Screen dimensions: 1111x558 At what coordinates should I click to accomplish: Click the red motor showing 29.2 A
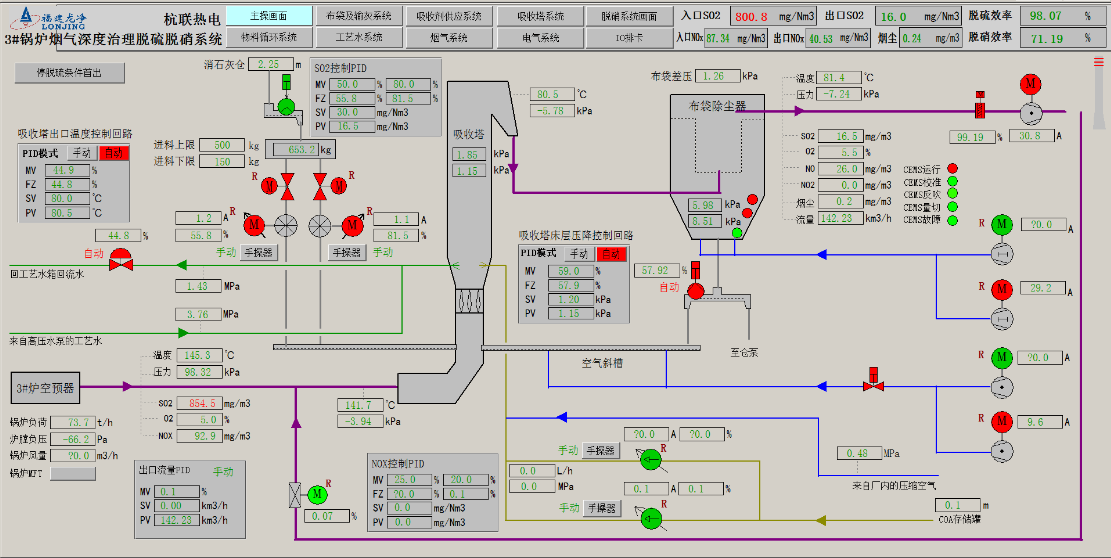(x=1001, y=290)
